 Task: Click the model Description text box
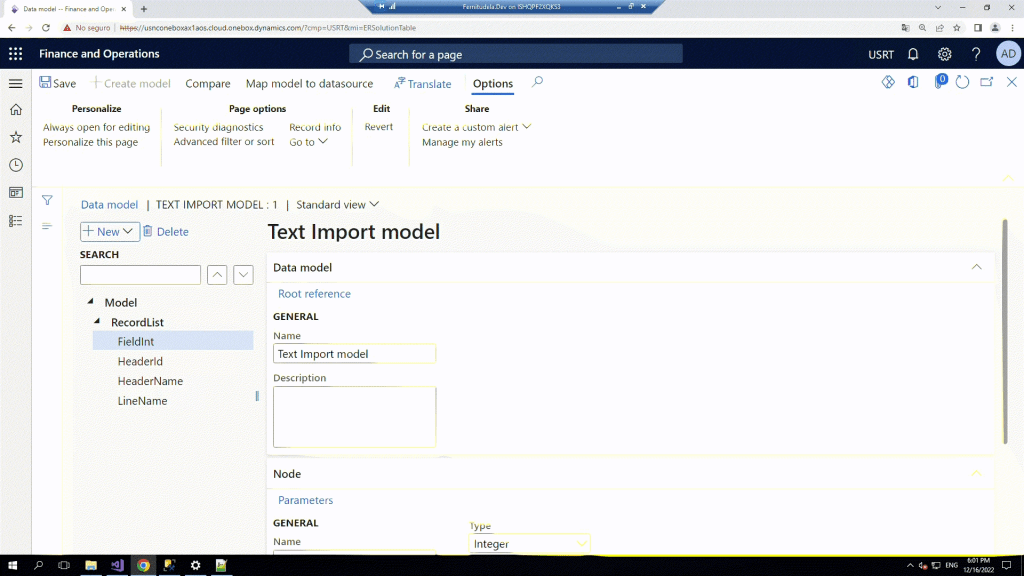pyautogui.click(x=354, y=416)
